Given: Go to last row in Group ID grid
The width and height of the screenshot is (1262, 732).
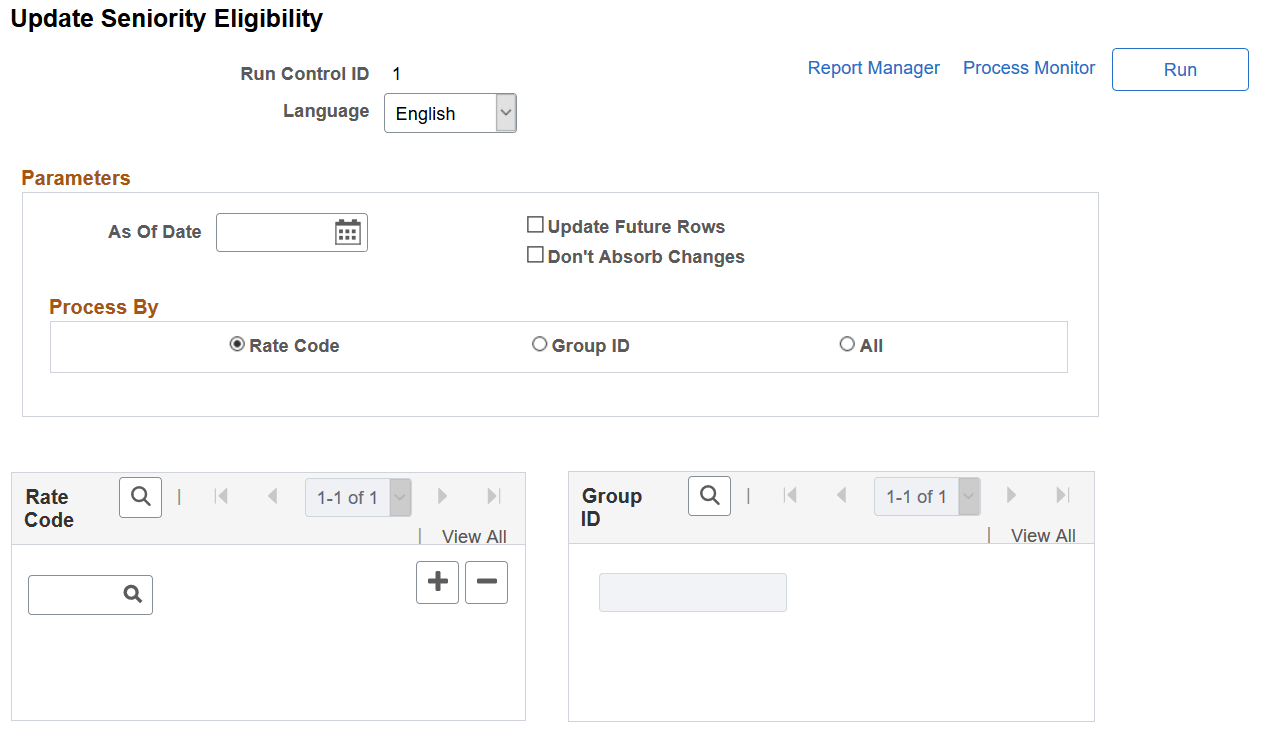Looking at the screenshot, I should pyautogui.click(x=1061, y=495).
